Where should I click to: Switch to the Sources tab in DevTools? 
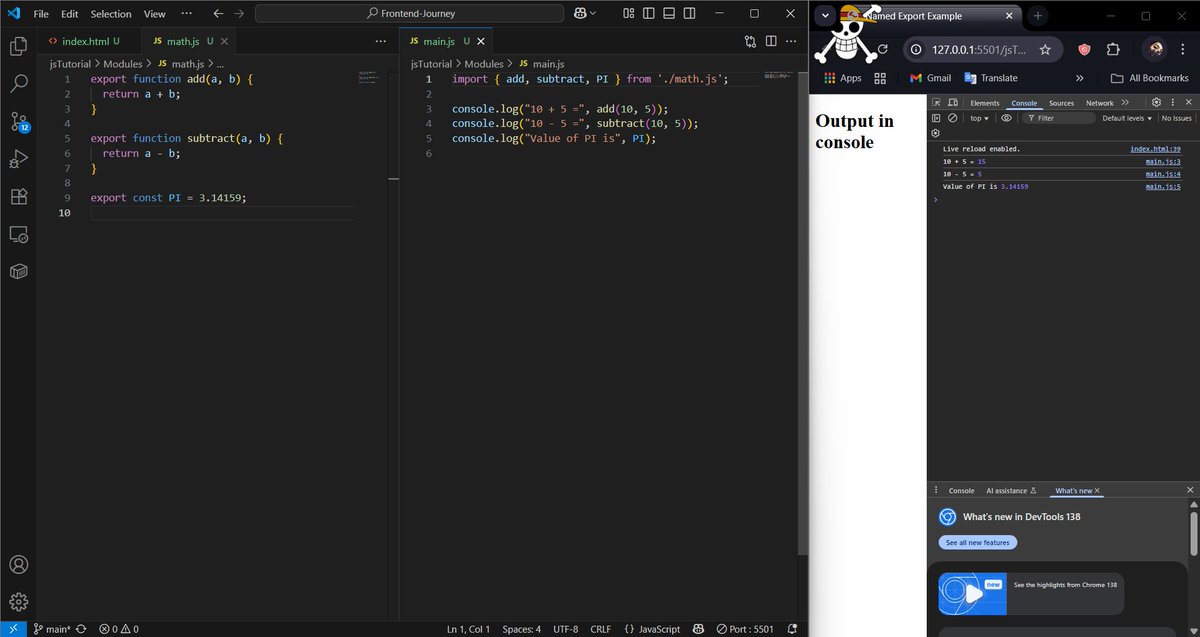pos(1061,103)
